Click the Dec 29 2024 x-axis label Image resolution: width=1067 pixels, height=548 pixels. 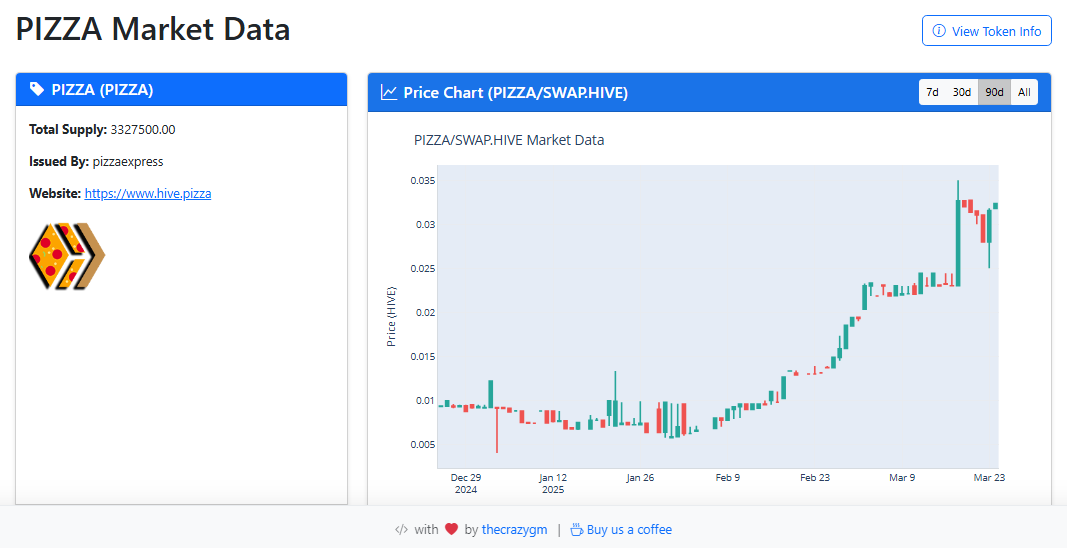(x=466, y=483)
